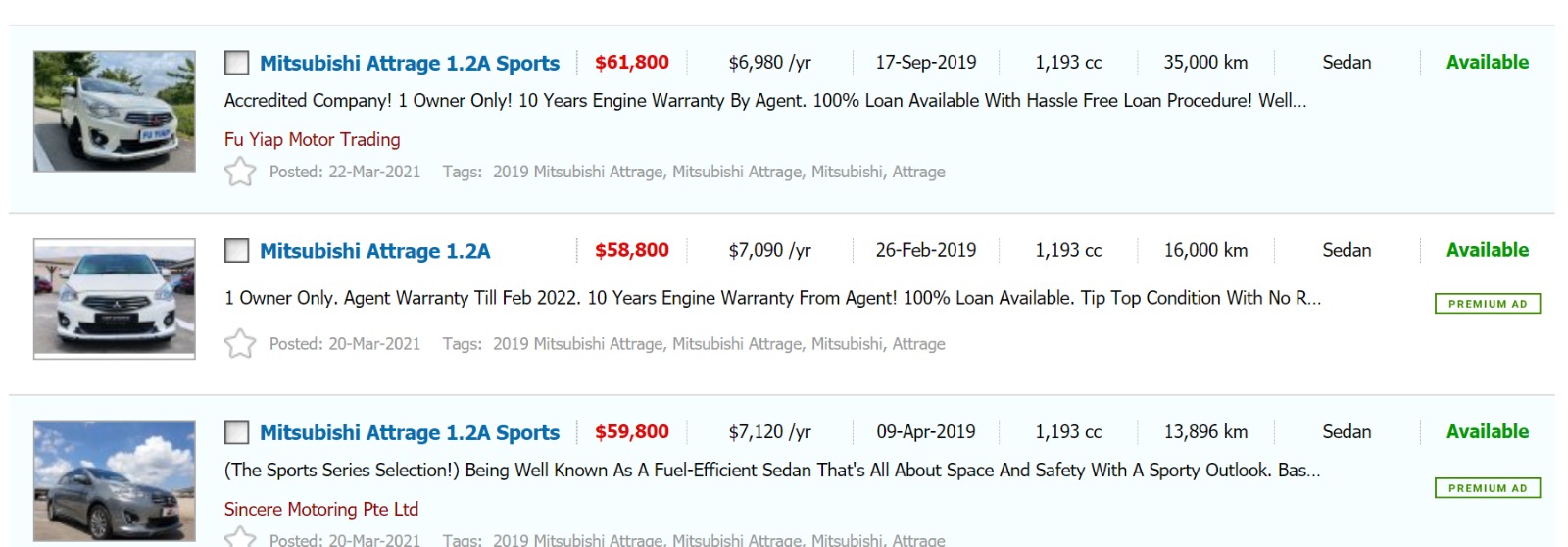Click Available status on the $61,800 listing
Viewport: 1568px width, 547px height.
point(1487,62)
